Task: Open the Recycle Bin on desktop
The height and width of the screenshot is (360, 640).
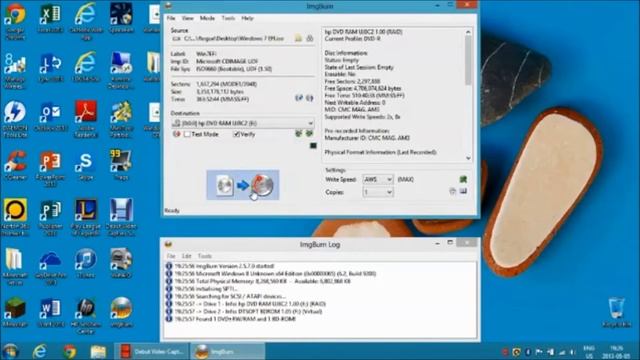Action: pos(616,312)
